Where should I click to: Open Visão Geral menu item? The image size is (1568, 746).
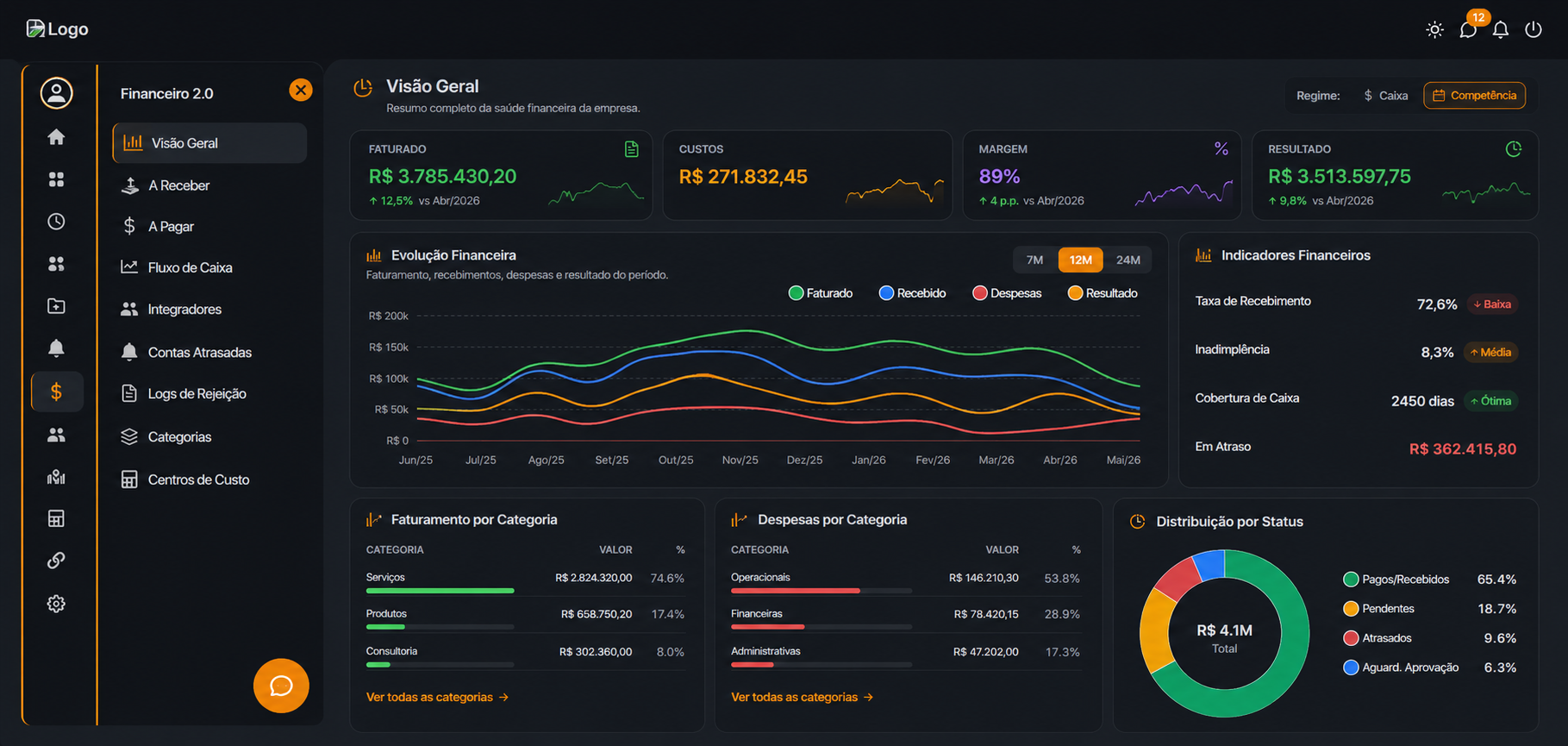(x=209, y=143)
